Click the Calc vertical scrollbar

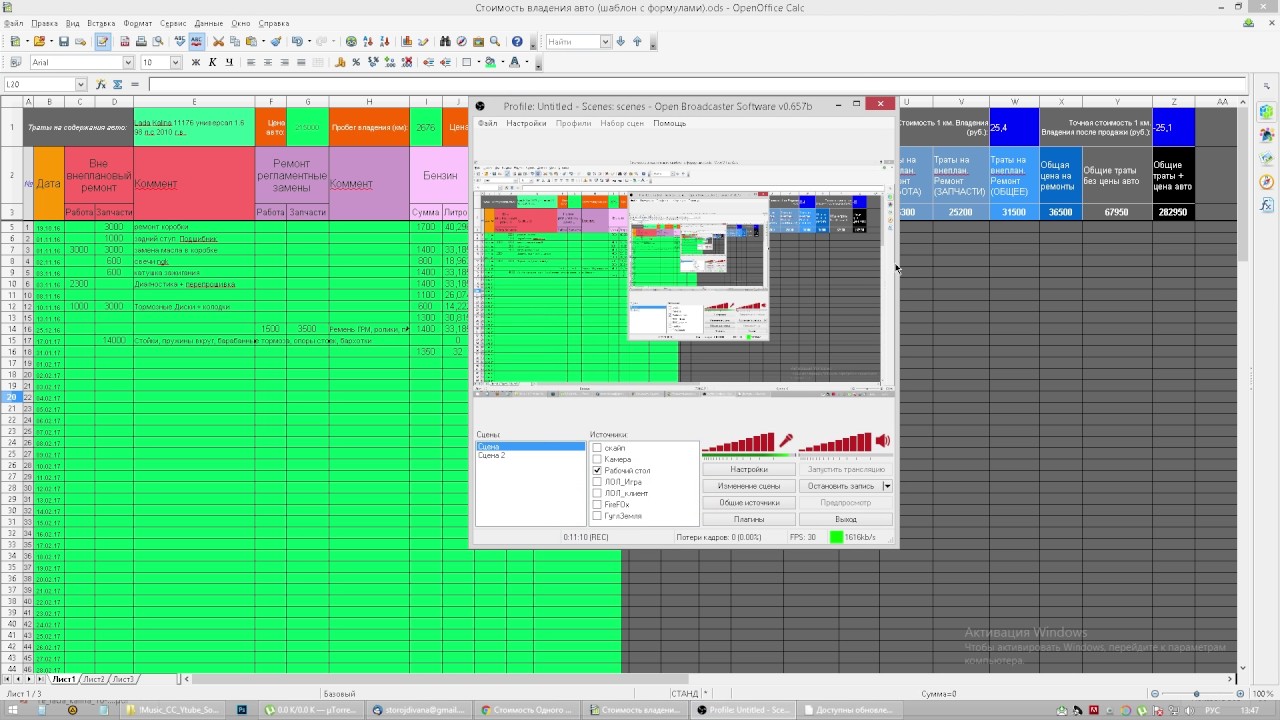tap(1243, 385)
